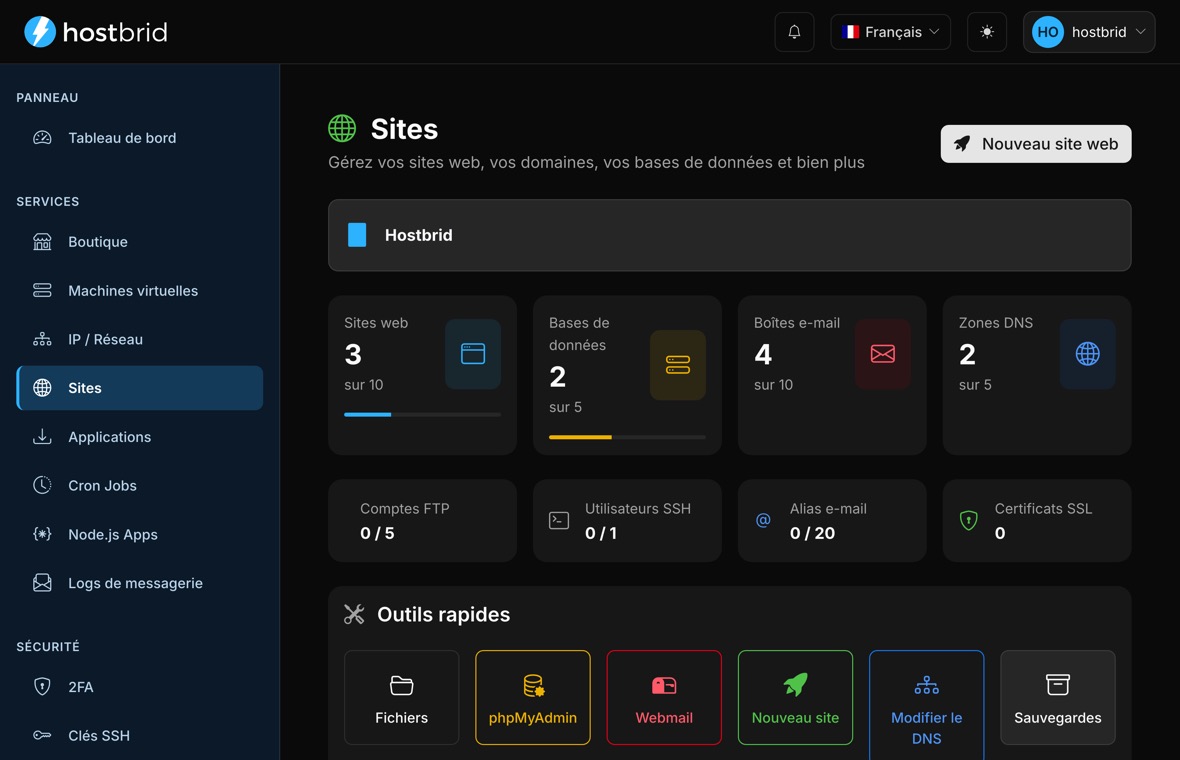
Task: Open the Comptes FTP card
Action: (x=422, y=521)
